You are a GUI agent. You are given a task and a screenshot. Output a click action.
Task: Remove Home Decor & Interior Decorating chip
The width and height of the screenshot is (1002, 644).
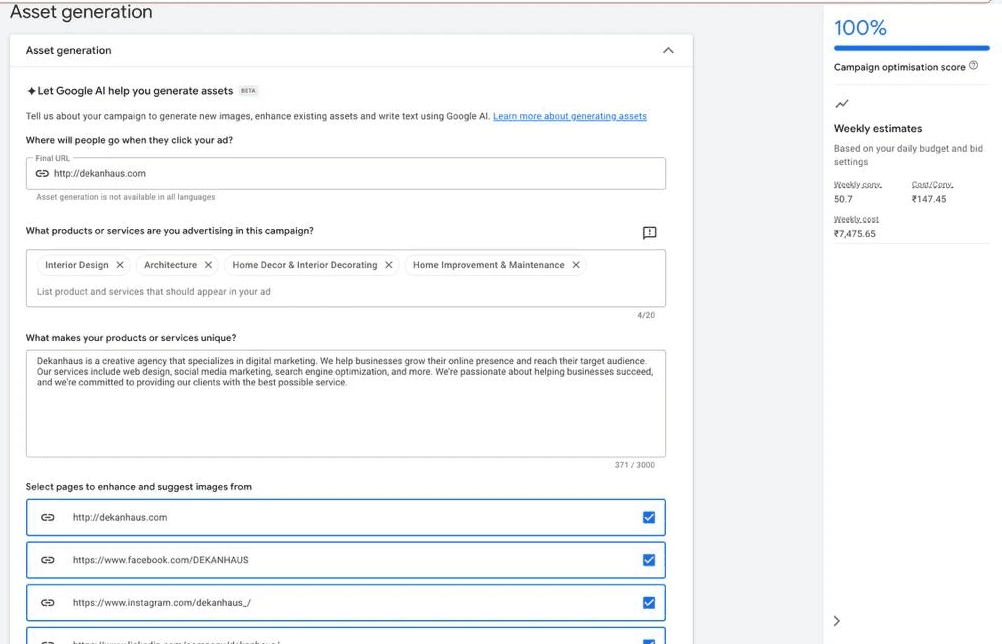[389, 264]
